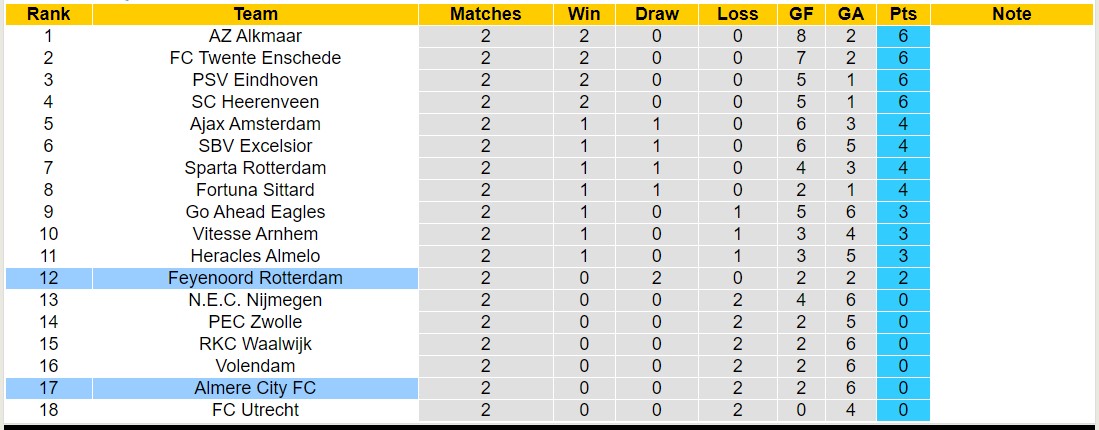This screenshot has width=1099, height=430.
Task: Click the Note column header
Action: click(1012, 14)
